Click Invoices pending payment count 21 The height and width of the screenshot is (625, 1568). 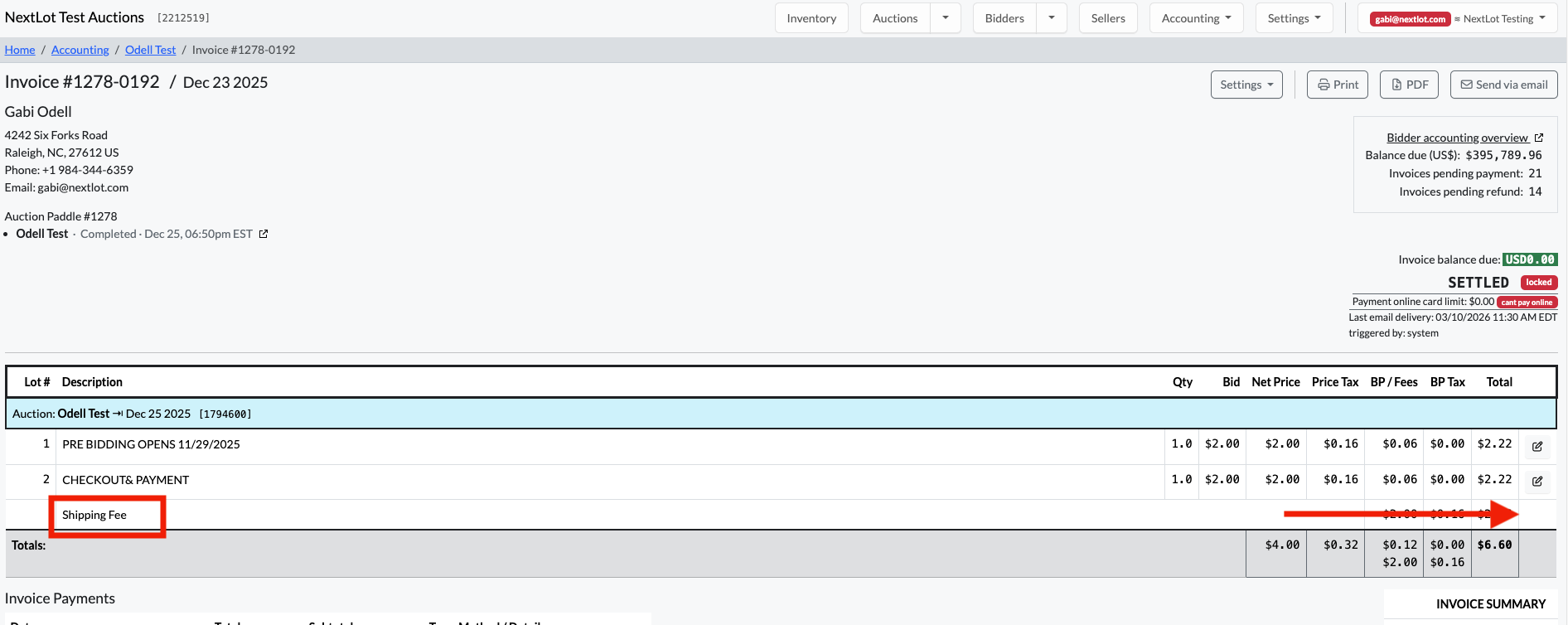tap(1535, 173)
